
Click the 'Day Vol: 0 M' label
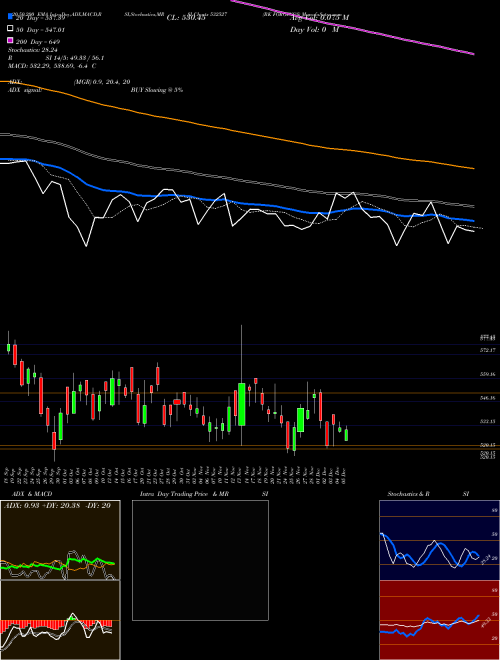pyautogui.click(x=314, y=30)
